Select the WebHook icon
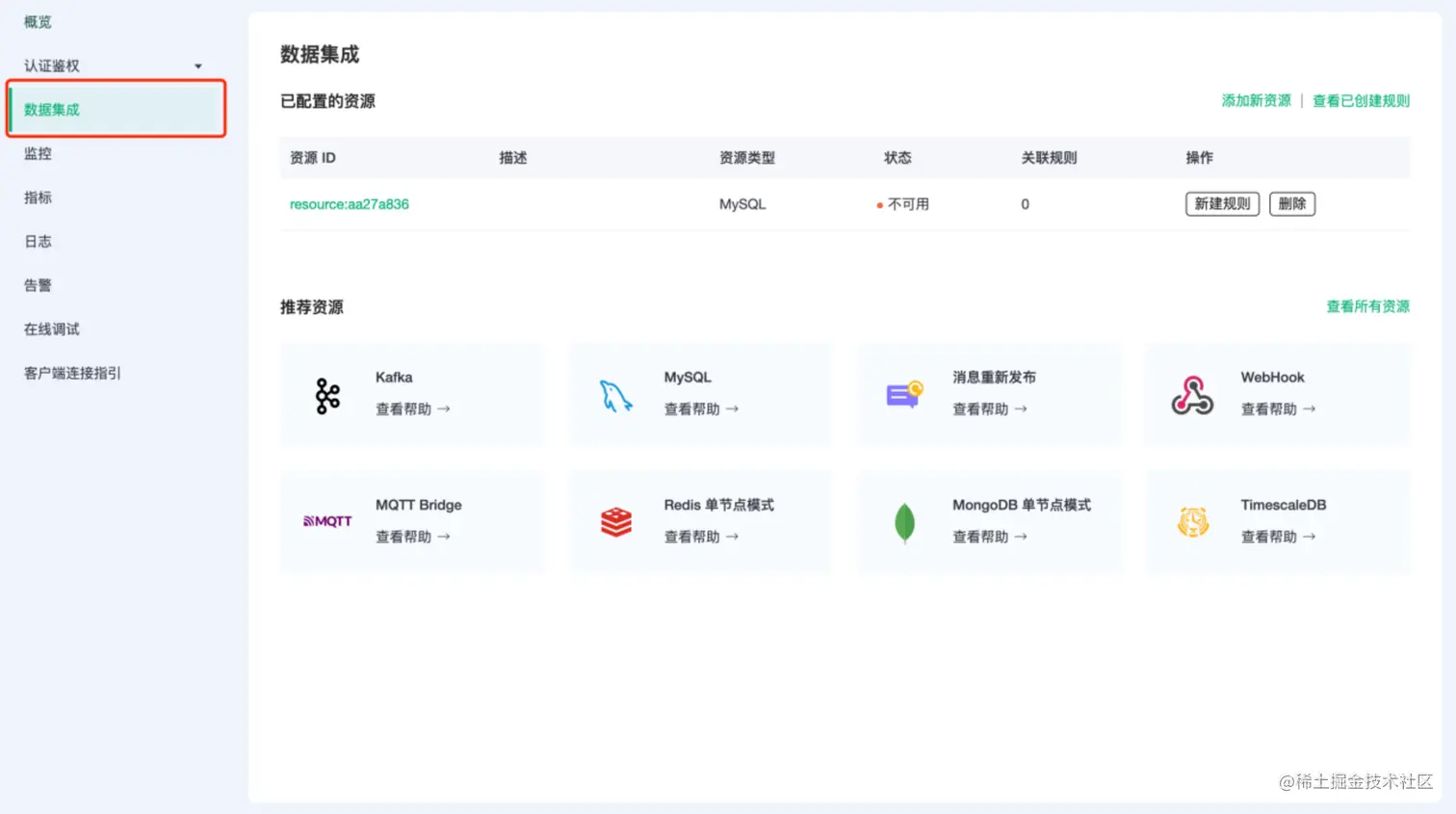1456x814 pixels. (x=1192, y=393)
